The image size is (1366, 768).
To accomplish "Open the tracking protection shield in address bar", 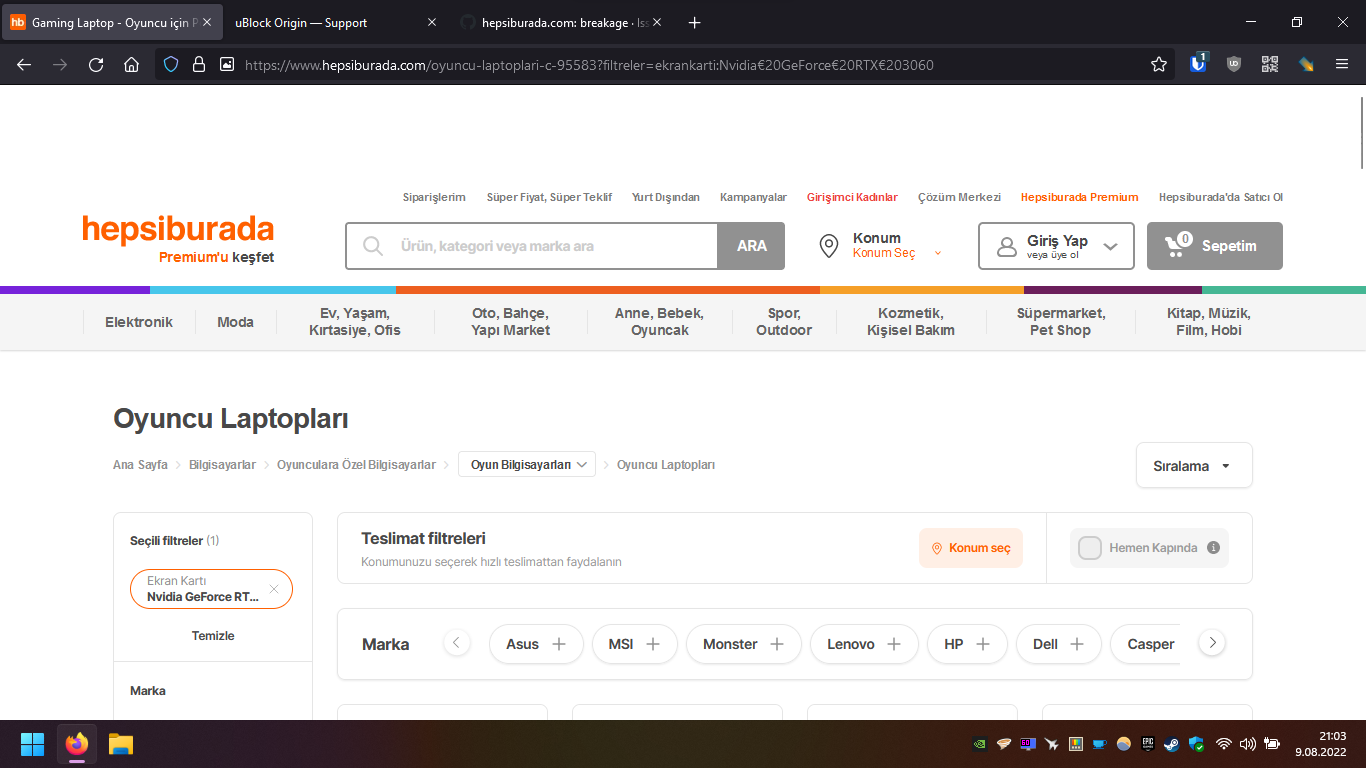I will tap(170, 64).
